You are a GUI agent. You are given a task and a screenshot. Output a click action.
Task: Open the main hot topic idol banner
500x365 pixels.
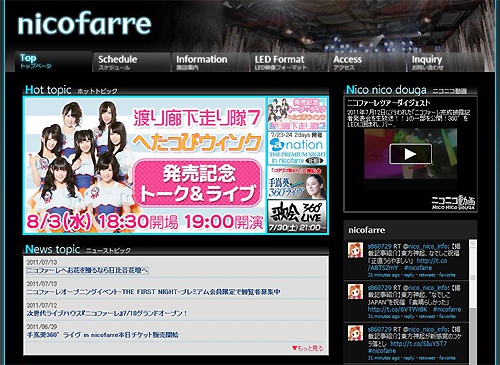tap(145, 165)
